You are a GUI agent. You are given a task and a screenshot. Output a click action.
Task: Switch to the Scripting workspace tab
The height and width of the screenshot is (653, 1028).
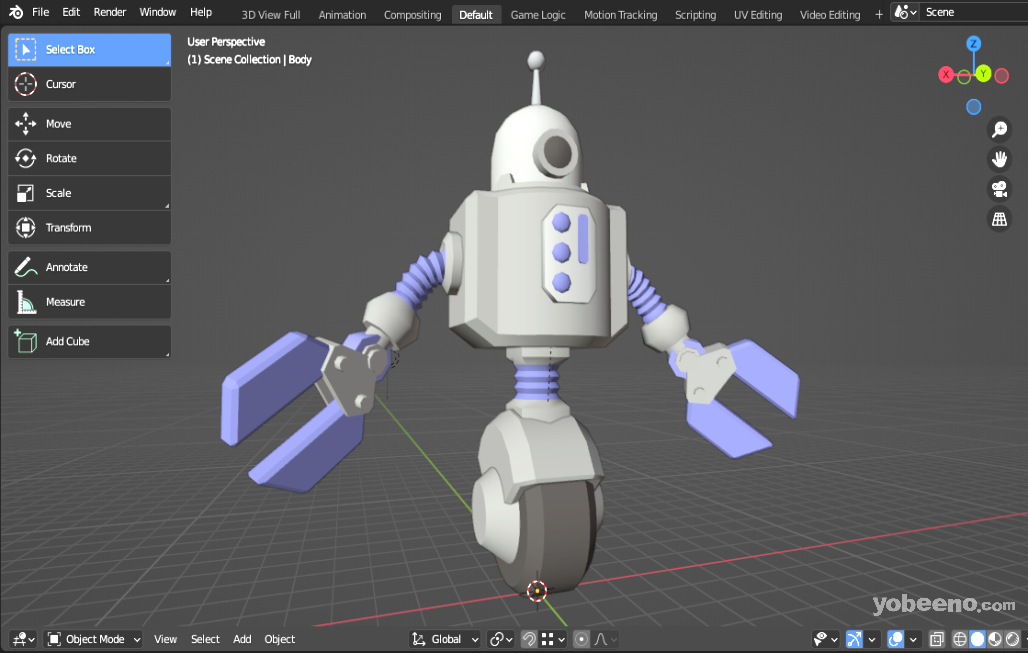pyautogui.click(x=696, y=15)
